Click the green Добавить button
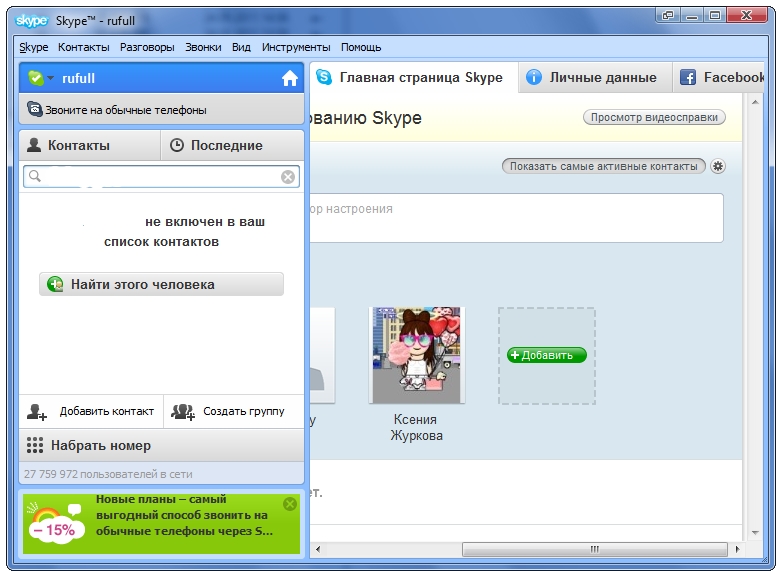 546,355
